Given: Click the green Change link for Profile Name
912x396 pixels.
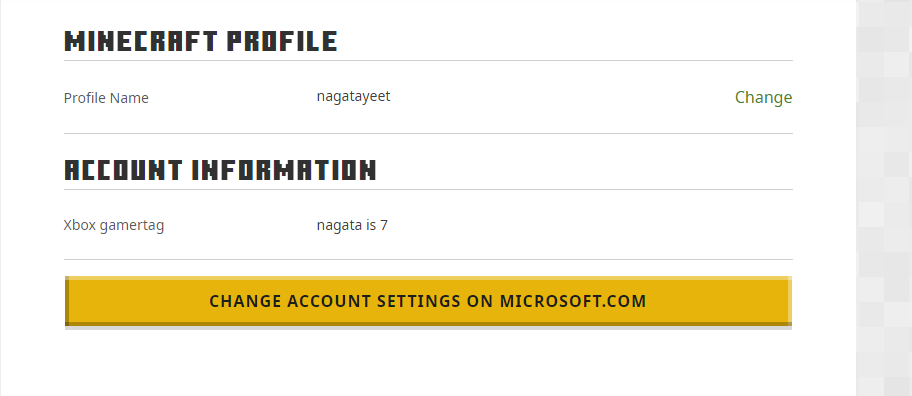Looking at the screenshot, I should point(763,97).
